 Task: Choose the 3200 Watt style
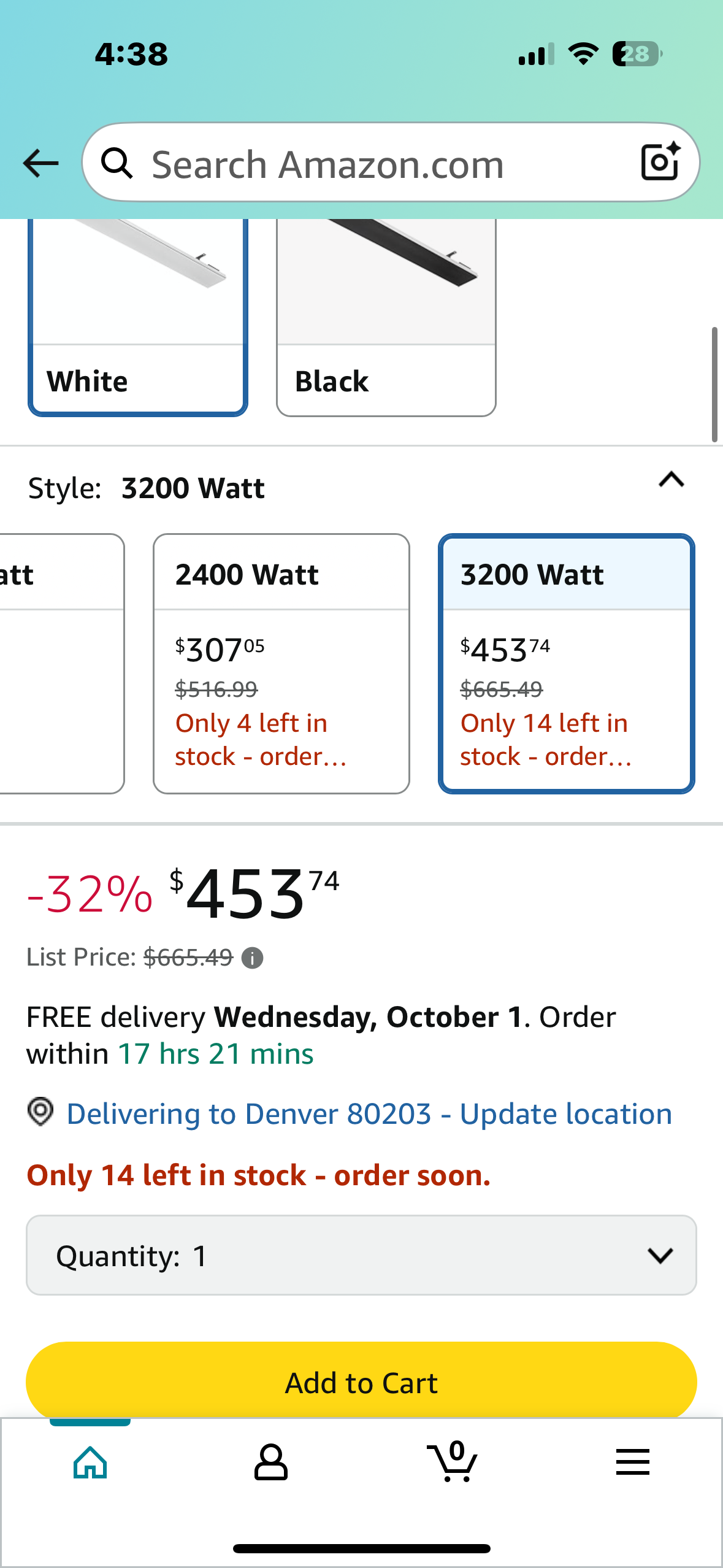pyautogui.click(x=566, y=663)
